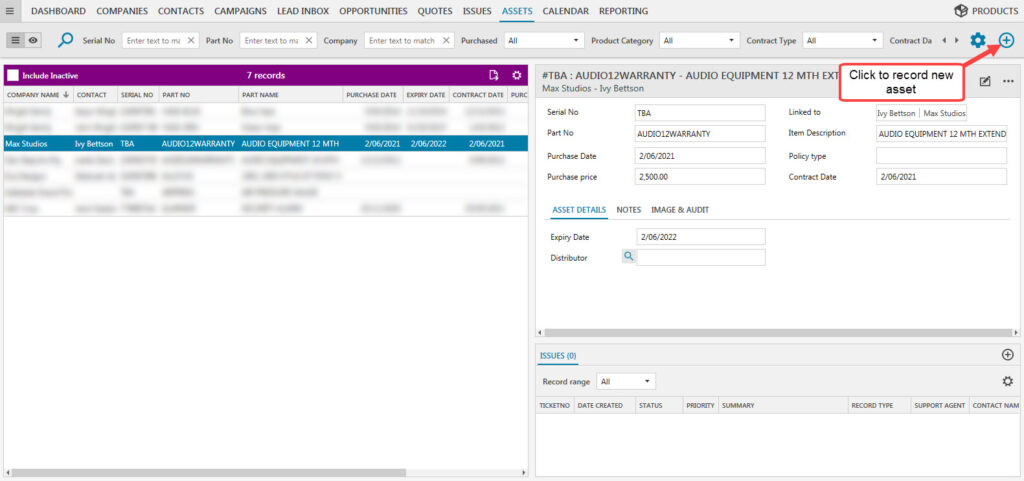
Task: Expand the Purchased filter dropdown
Action: (544, 41)
